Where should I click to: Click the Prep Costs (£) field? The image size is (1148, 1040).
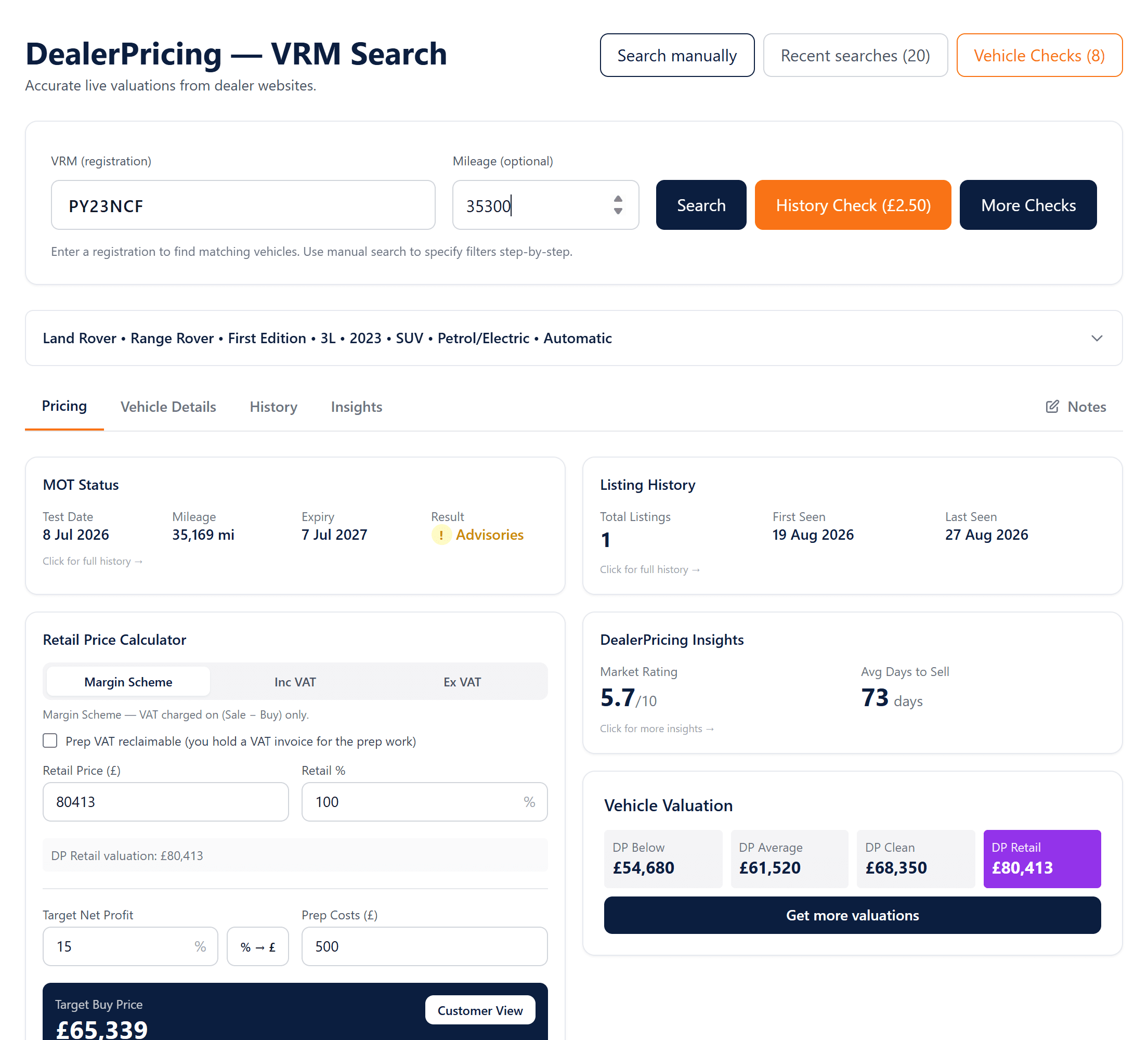point(424,946)
